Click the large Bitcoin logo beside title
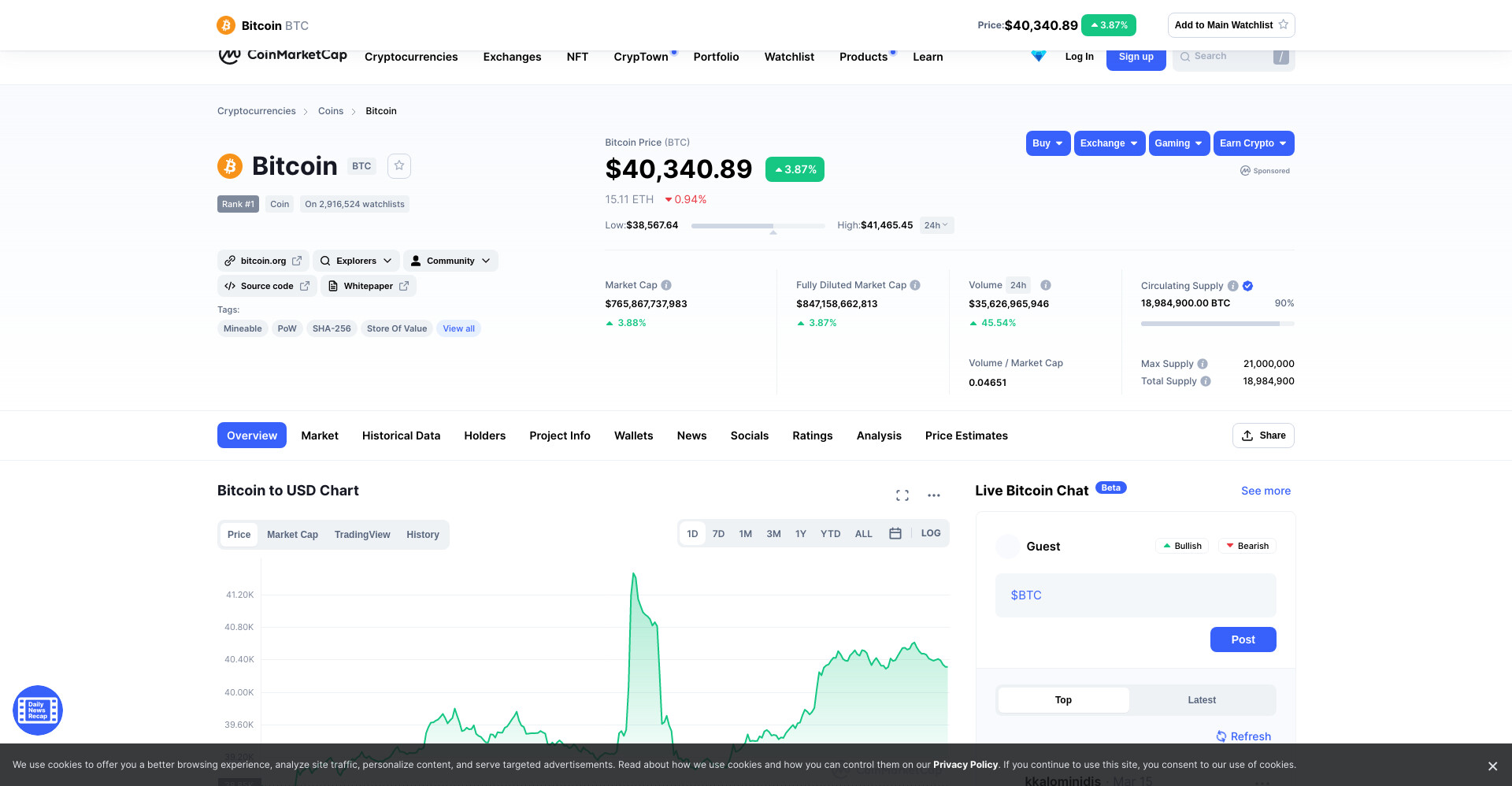 click(x=230, y=166)
